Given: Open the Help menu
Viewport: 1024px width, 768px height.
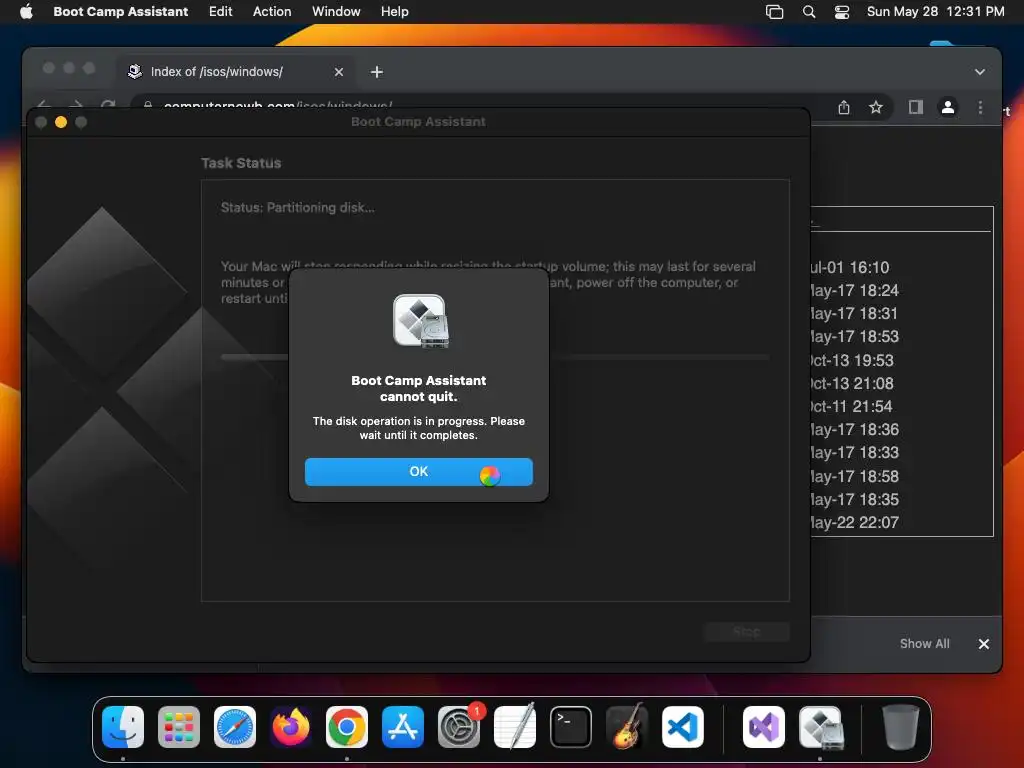Looking at the screenshot, I should point(394,12).
